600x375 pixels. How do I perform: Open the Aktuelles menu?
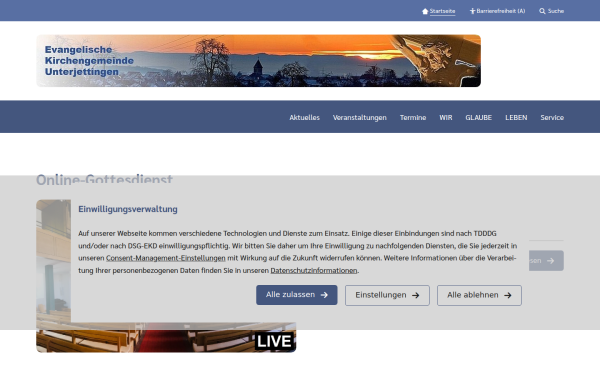[x=304, y=117]
